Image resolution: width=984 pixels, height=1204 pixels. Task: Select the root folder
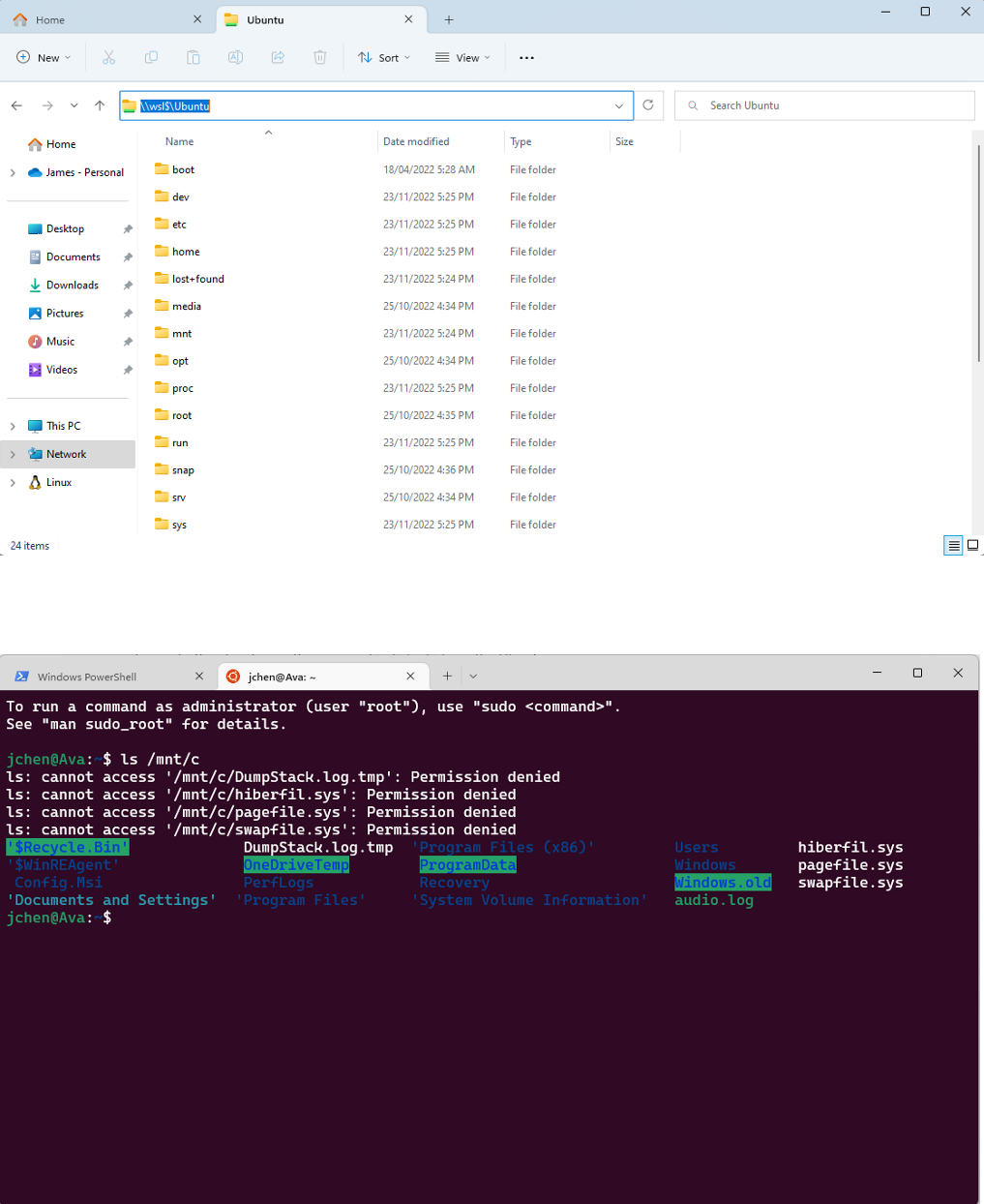182,415
